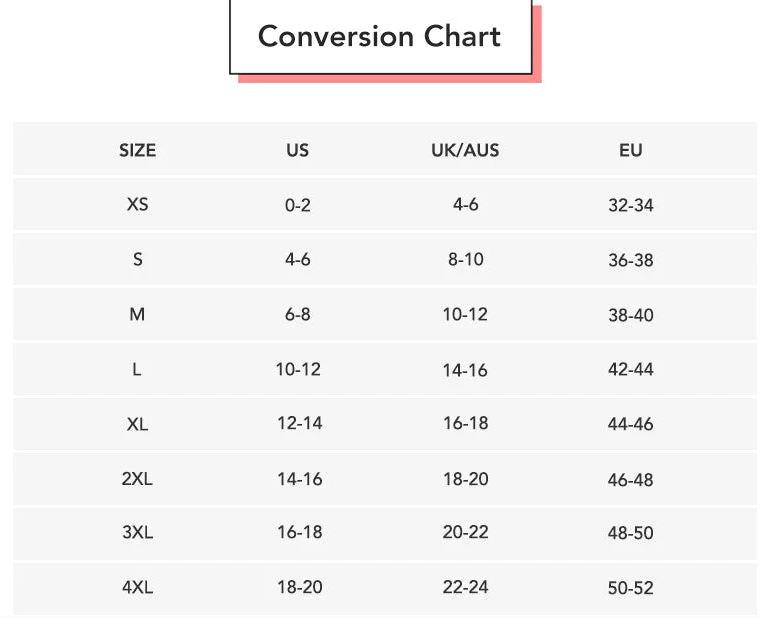The width and height of the screenshot is (761, 618).
Task: Click the EU column header
Action: point(630,151)
